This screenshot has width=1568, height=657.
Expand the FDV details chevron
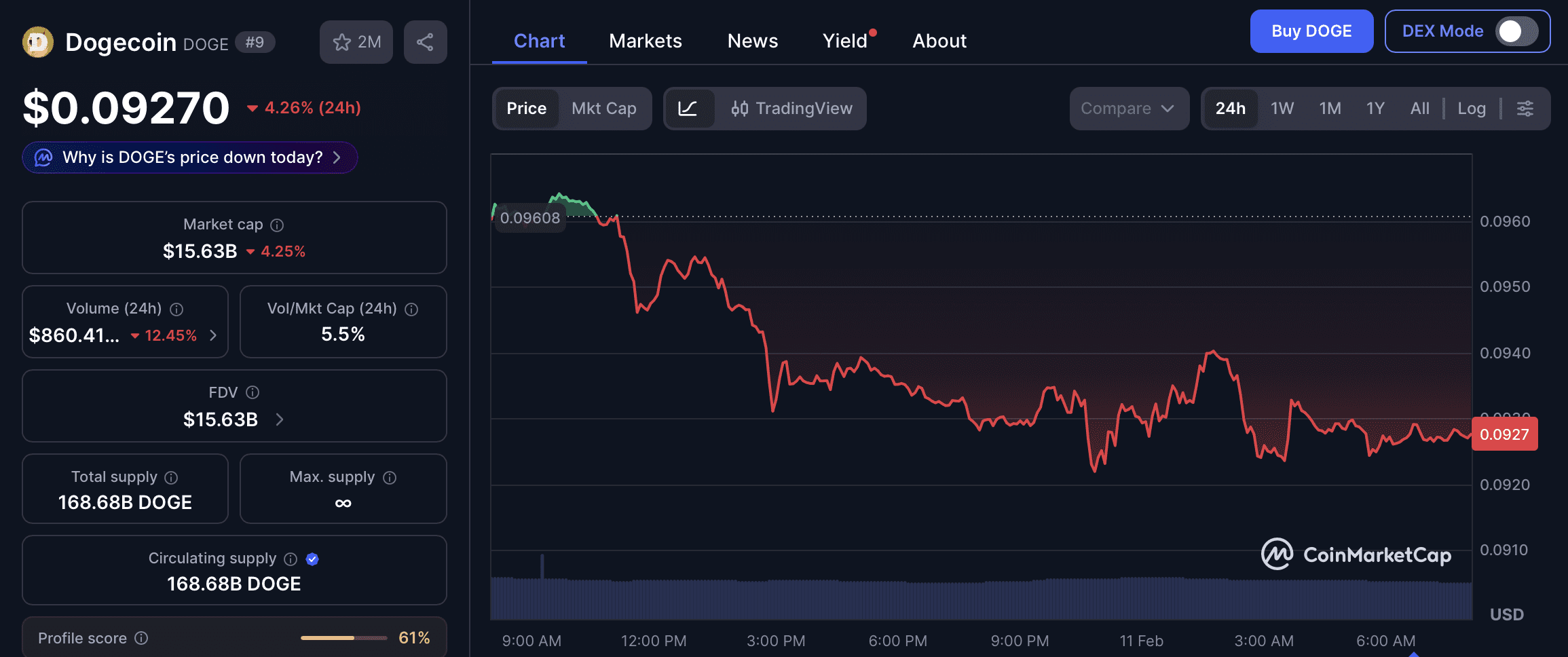point(280,419)
